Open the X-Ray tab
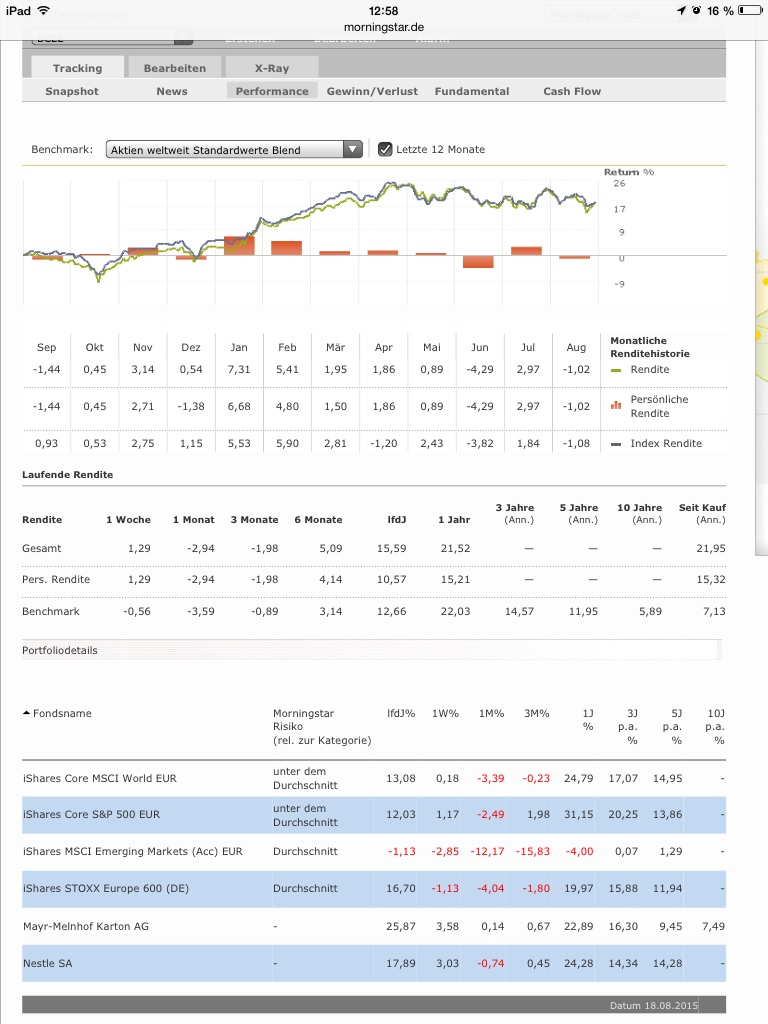This screenshot has height=1024, width=768. click(272, 68)
